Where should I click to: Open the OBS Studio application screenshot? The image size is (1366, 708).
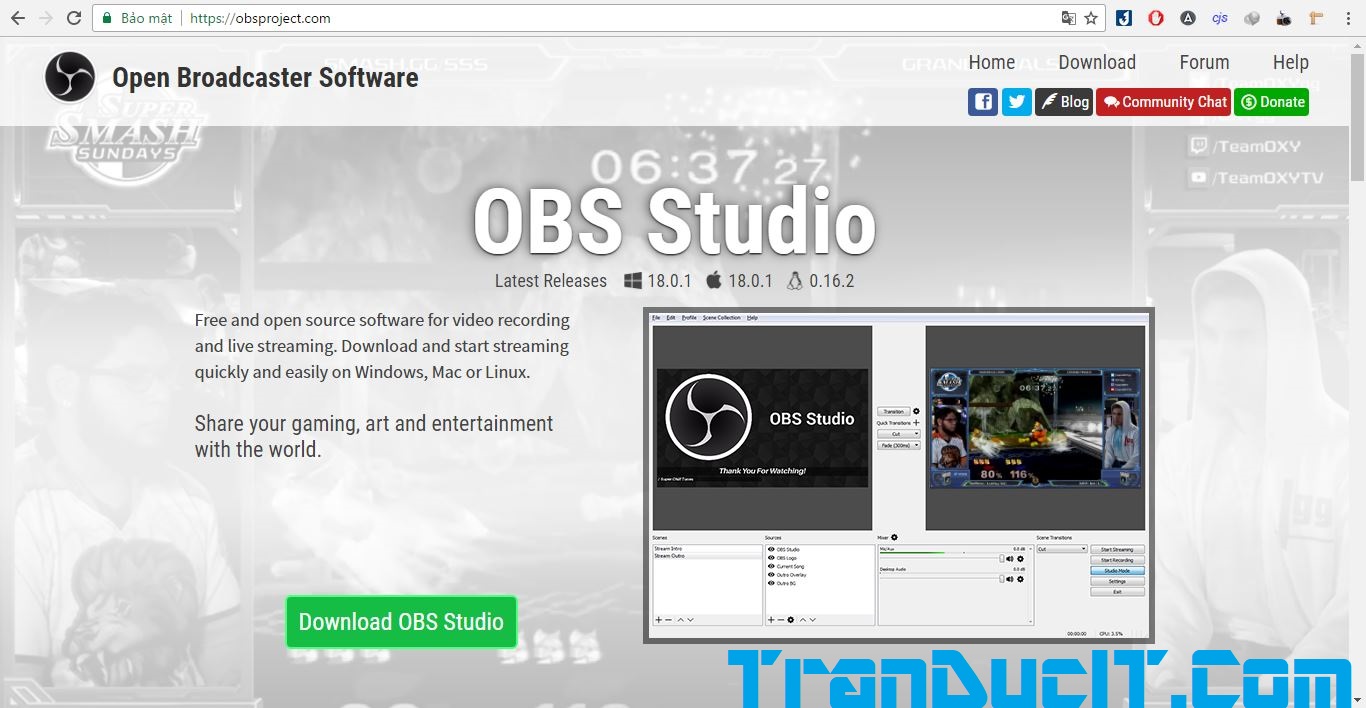tap(898, 475)
